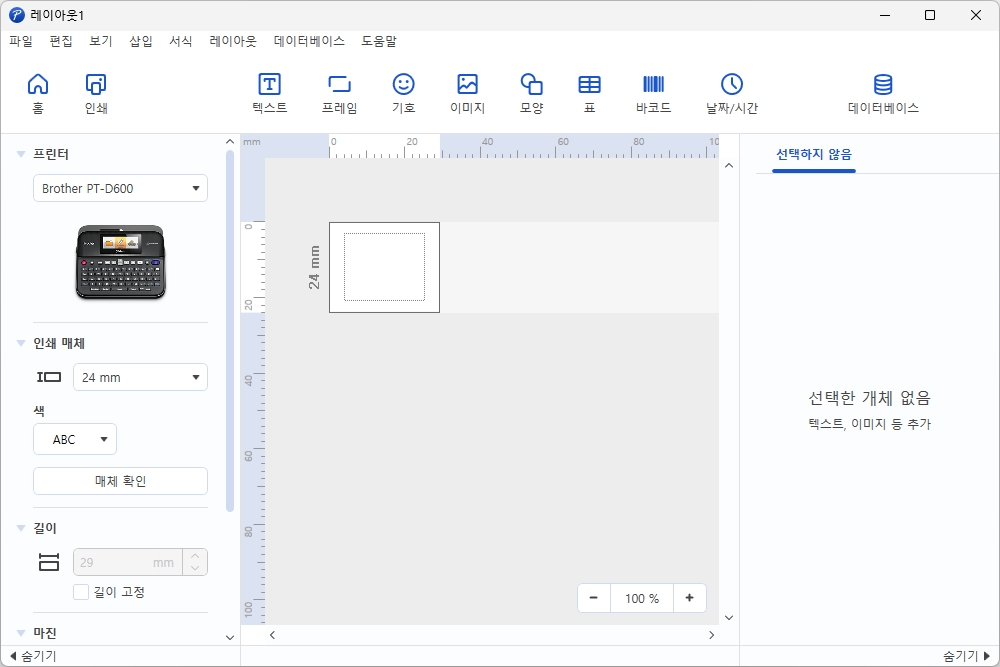Click the 매체 확인 button
The width and height of the screenshot is (1000, 667).
click(121, 481)
